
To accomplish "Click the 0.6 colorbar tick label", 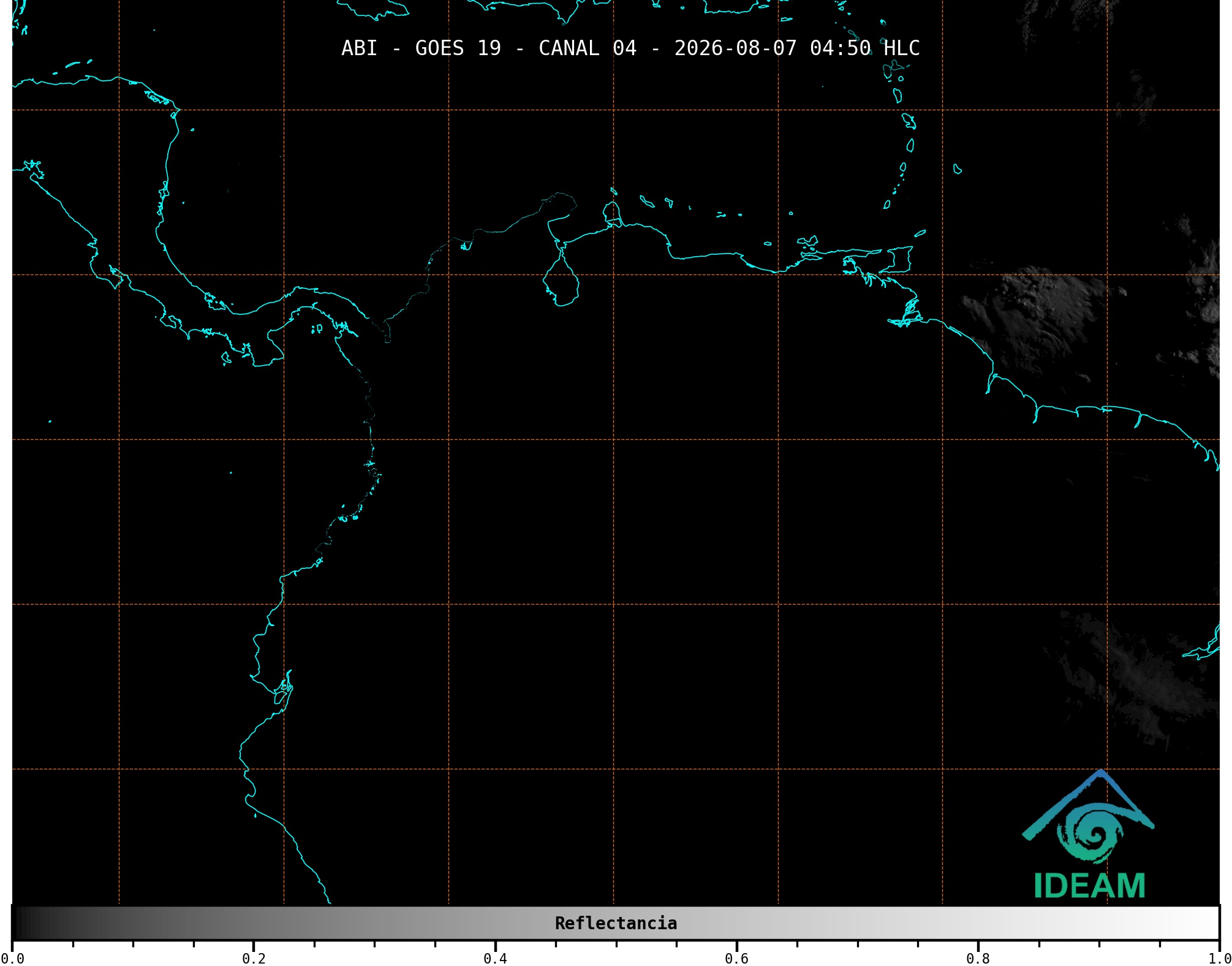I will click(x=736, y=958).
